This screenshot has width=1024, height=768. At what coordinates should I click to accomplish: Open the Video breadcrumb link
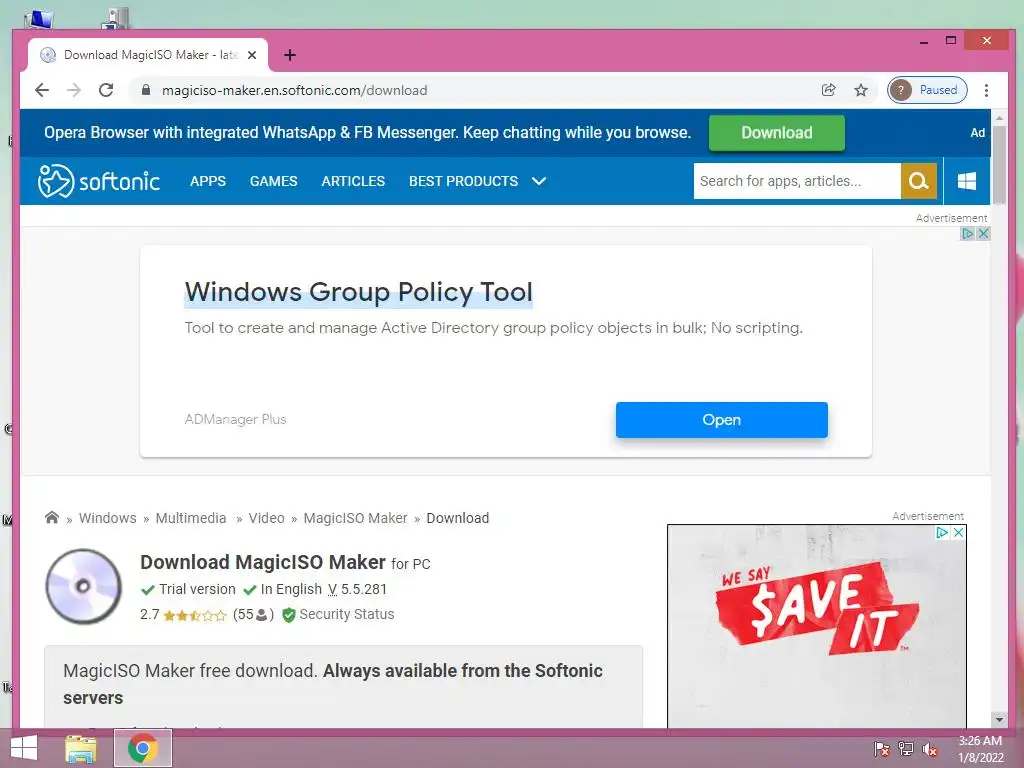(266, 518)
